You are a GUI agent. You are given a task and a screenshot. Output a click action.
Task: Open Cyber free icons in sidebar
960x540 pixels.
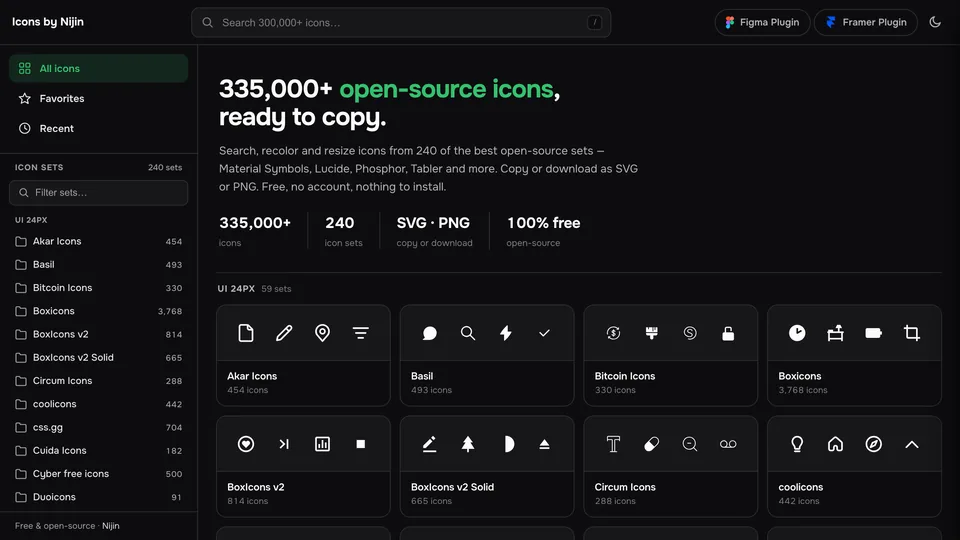(99, 474)
